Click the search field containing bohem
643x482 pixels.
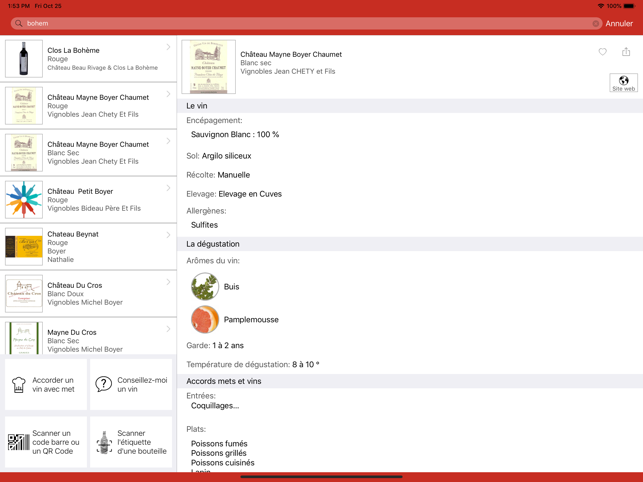coord(306,23)
